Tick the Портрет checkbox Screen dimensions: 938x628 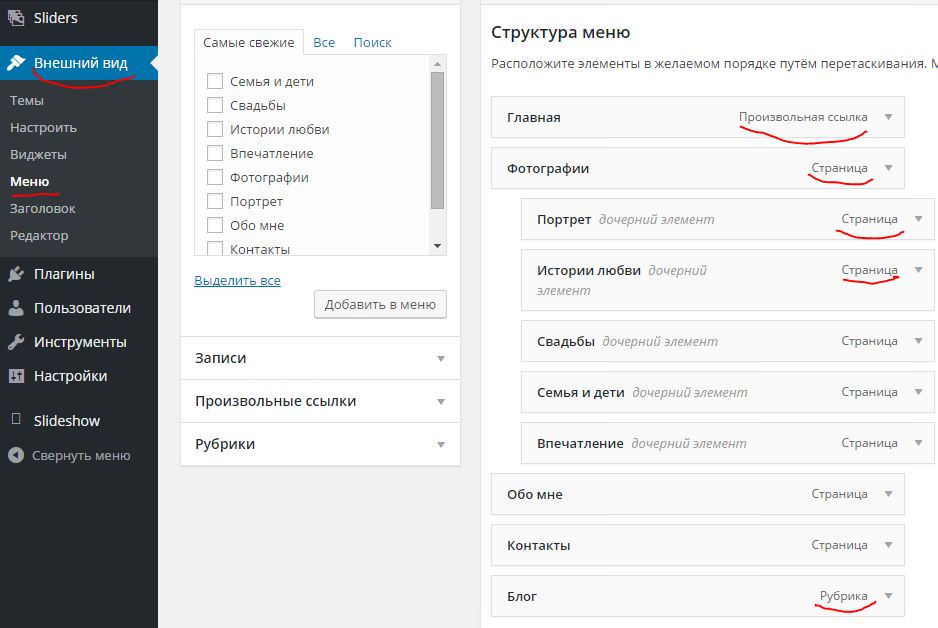(x=215, y=201)
